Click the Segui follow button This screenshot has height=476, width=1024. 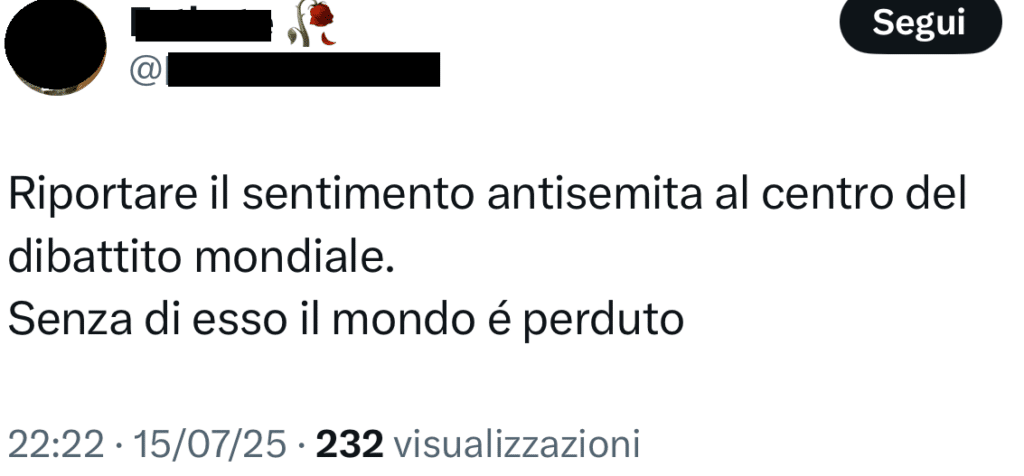pyautogui.click(x=920, y=24)
